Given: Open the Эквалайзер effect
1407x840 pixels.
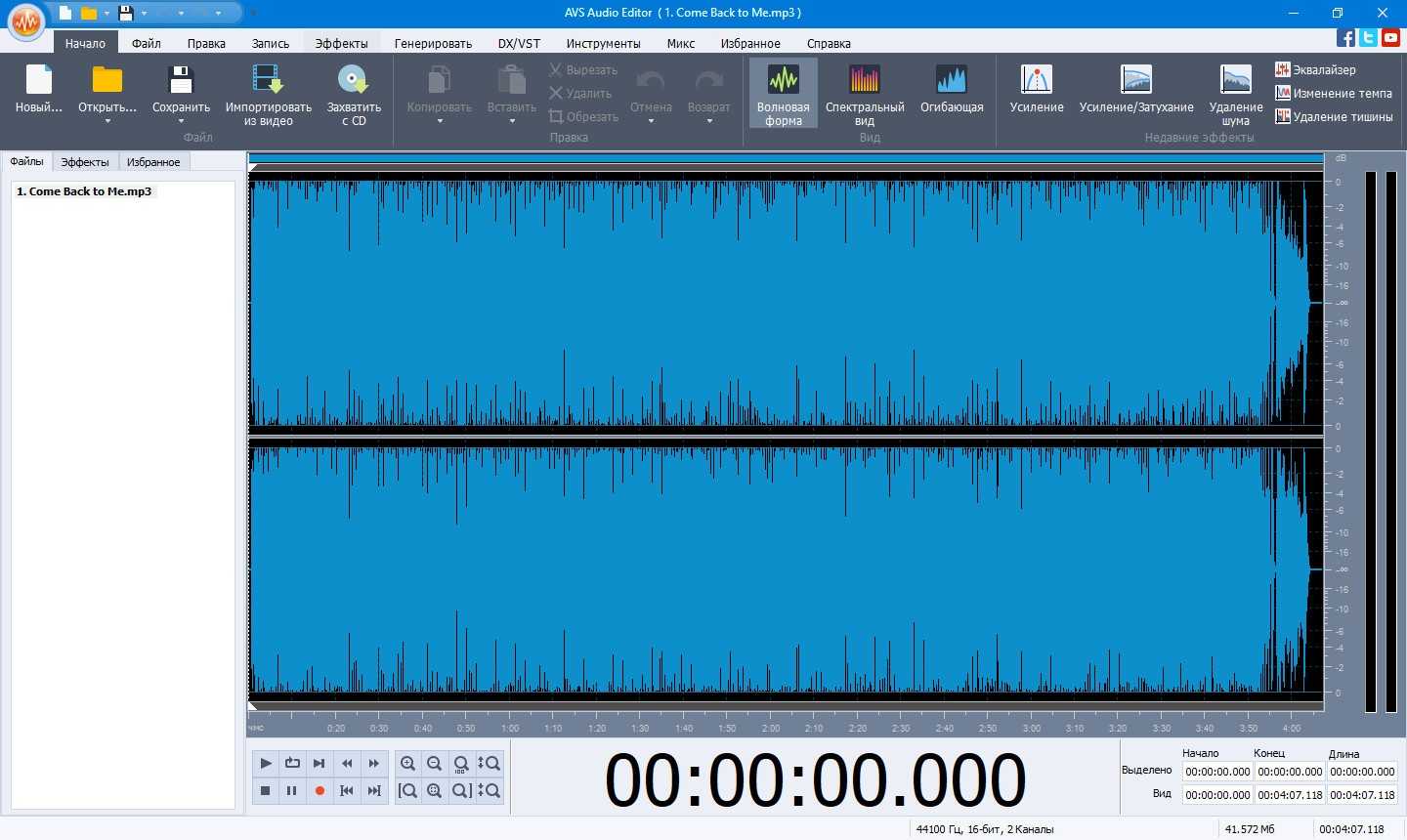Looking at the screenshot, I should coord(1315,69).
